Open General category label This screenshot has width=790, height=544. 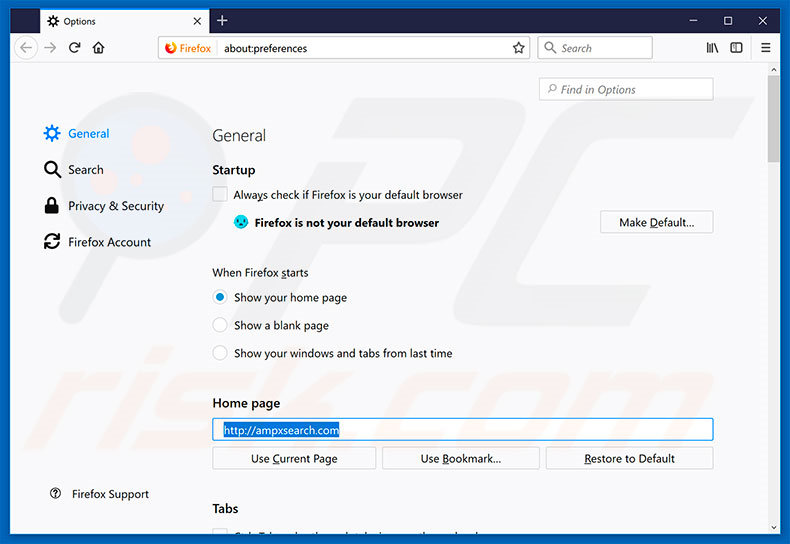(89, 133)
